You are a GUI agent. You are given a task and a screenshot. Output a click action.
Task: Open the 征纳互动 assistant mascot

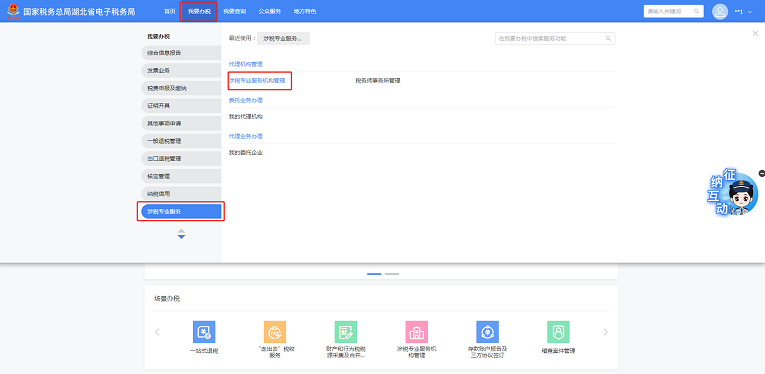coord(734,193)
